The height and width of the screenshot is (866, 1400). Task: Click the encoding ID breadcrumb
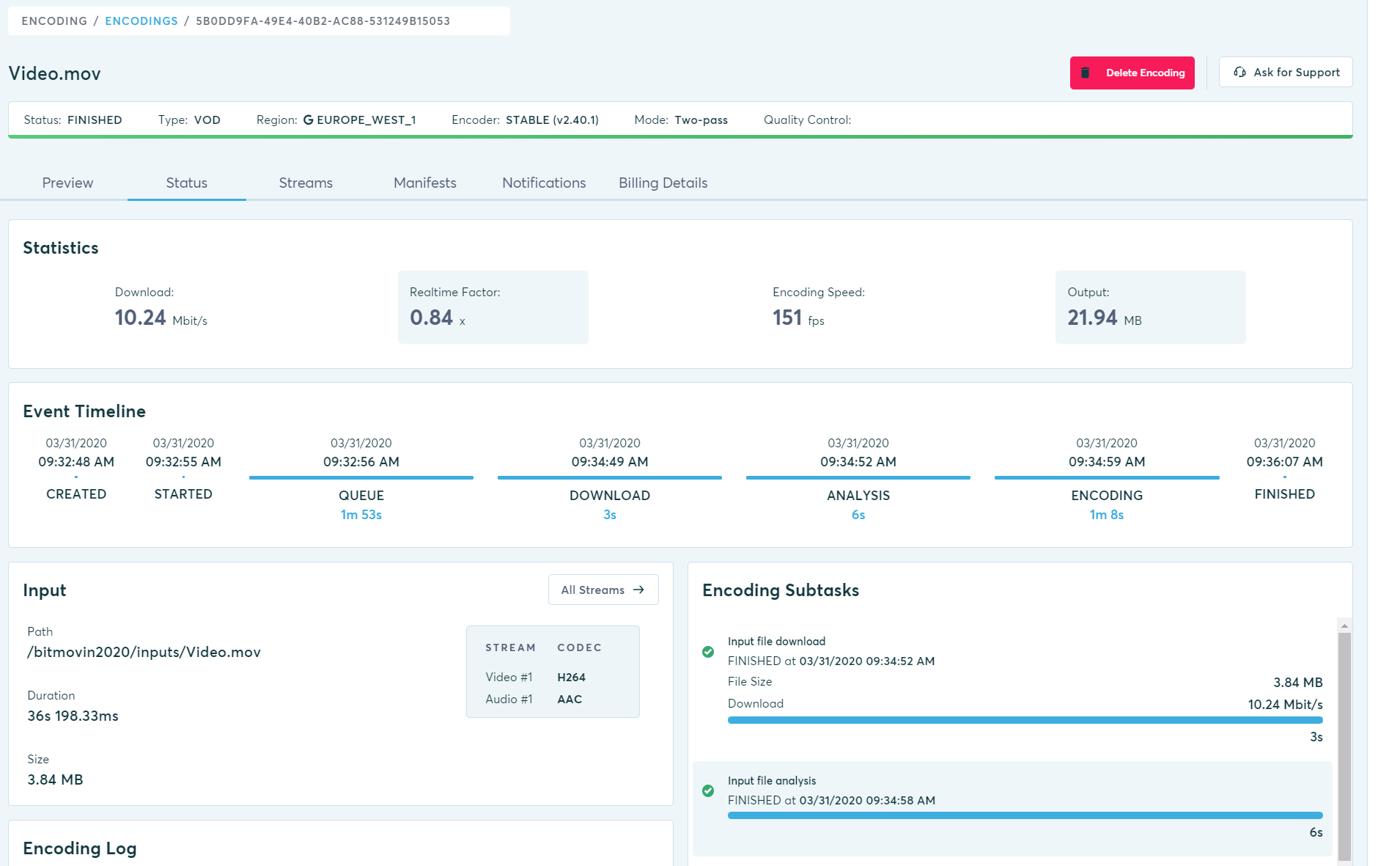pyautogui.click(x=323, y=21)
